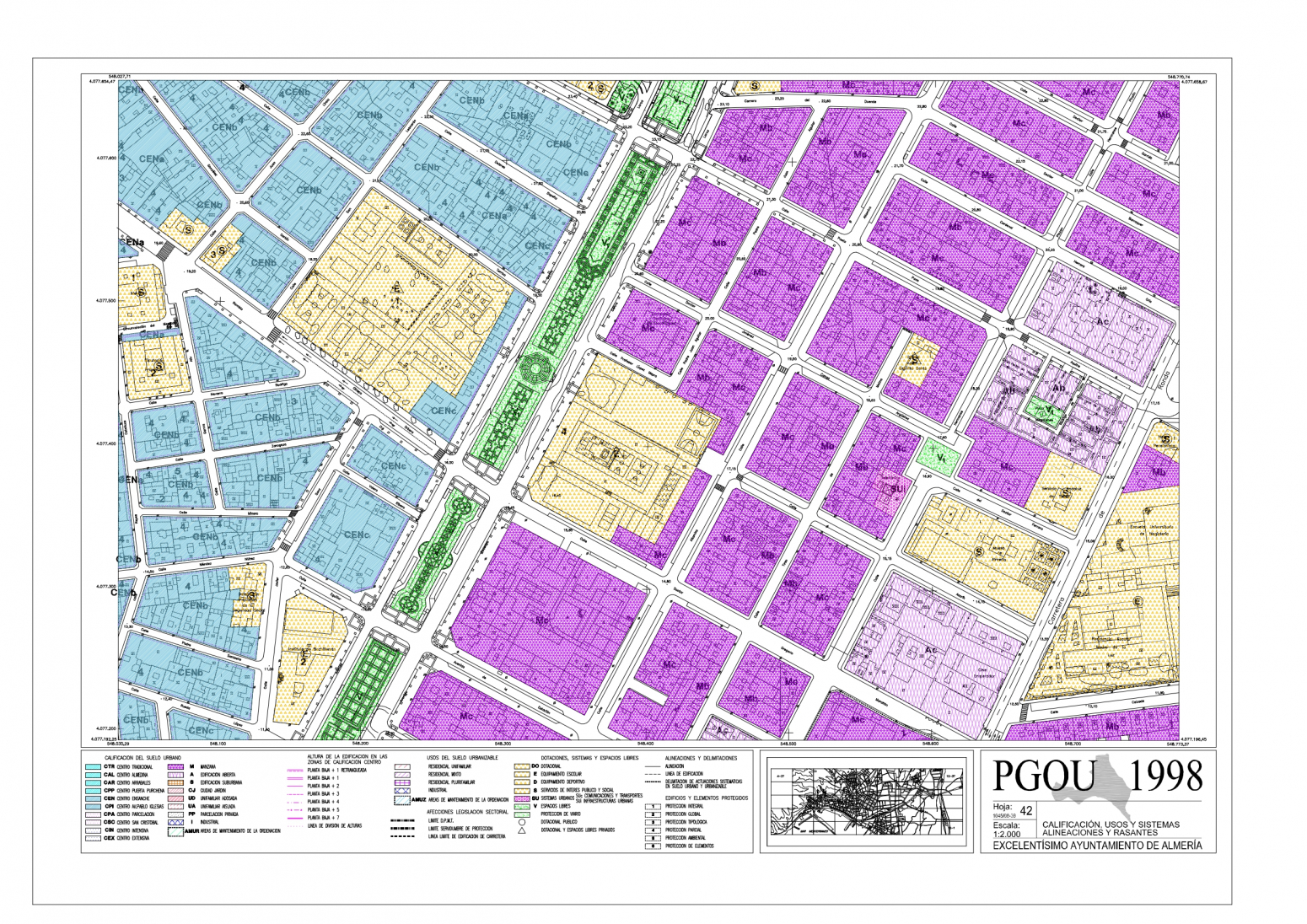
Task: Select the BU Sistemas Urbanos magenta swatch
Action: click(522, 798)
